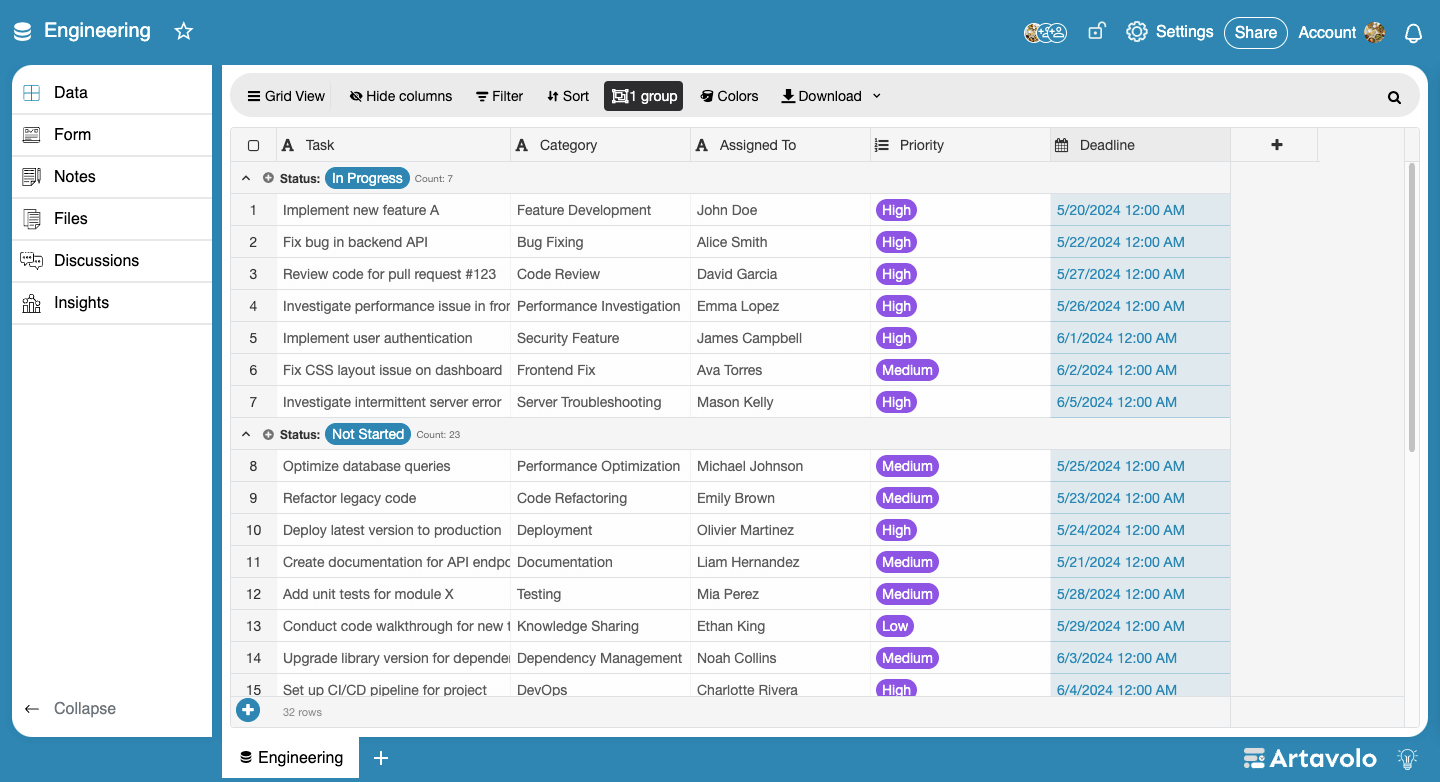Star the Engineering workspace as favorite
This screenshot has height=782, width=1440.
tap(184, 32)
